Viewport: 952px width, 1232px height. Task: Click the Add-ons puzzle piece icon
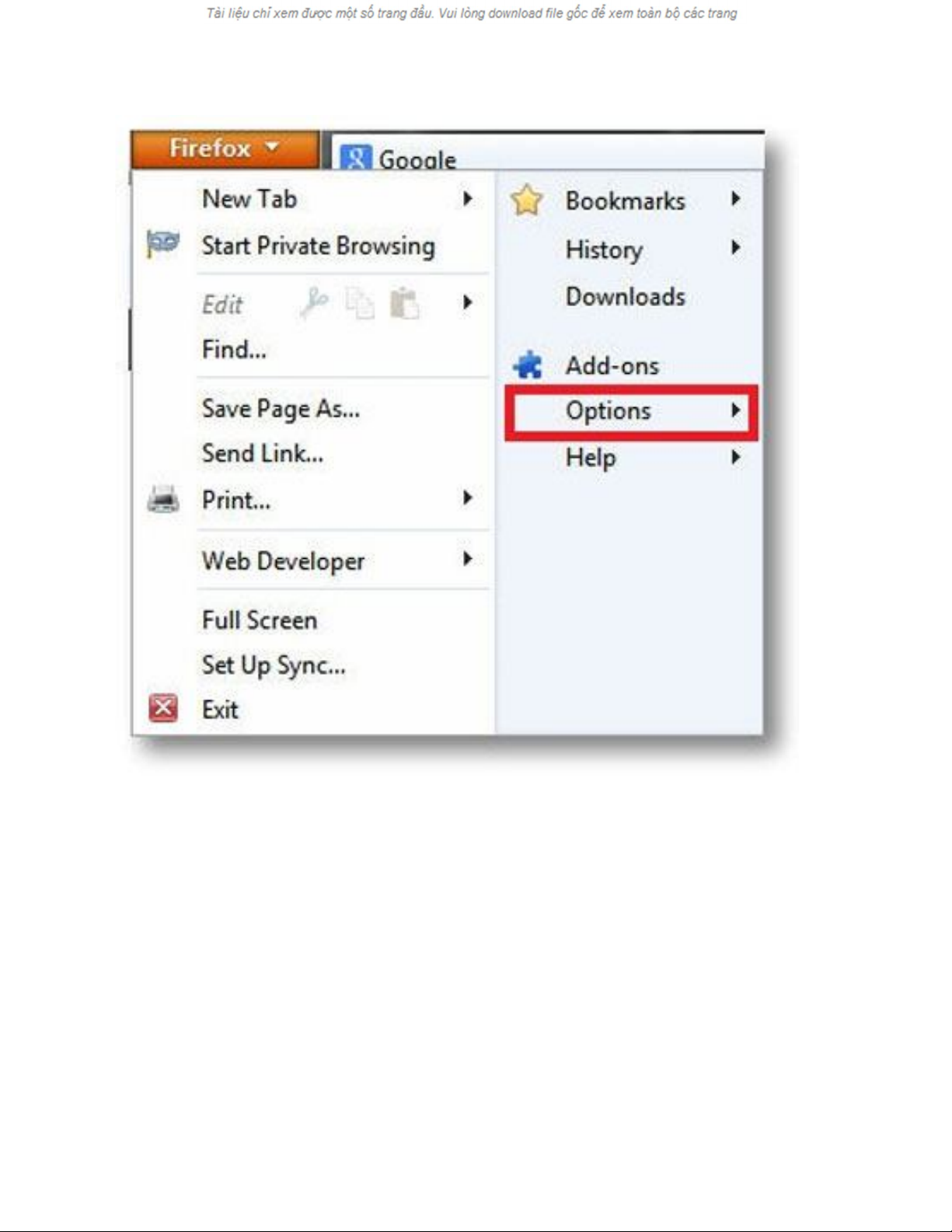(x=528, y=365)
